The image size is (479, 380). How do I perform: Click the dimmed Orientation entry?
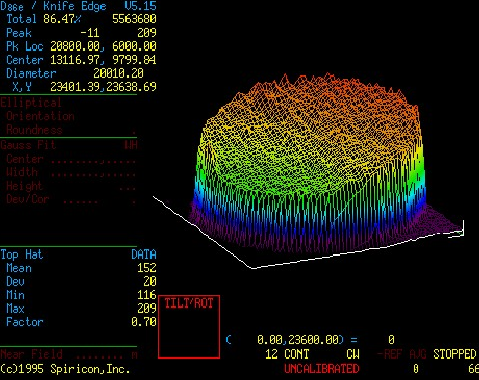click(x=40, y=116)
